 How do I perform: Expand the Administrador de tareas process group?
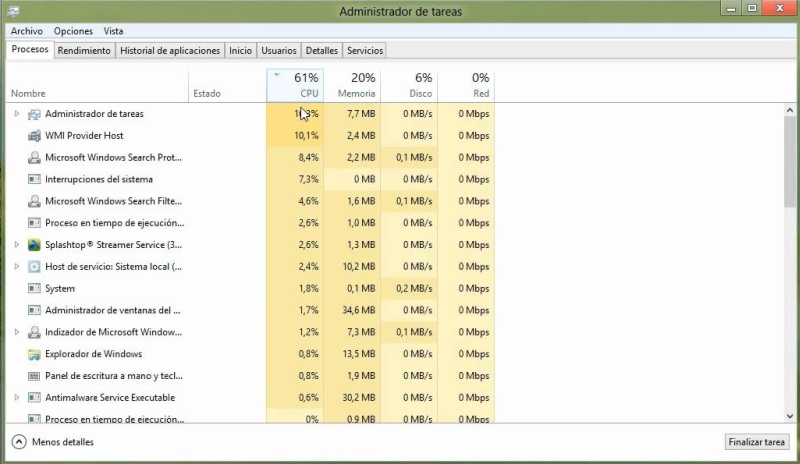point(16,114)
